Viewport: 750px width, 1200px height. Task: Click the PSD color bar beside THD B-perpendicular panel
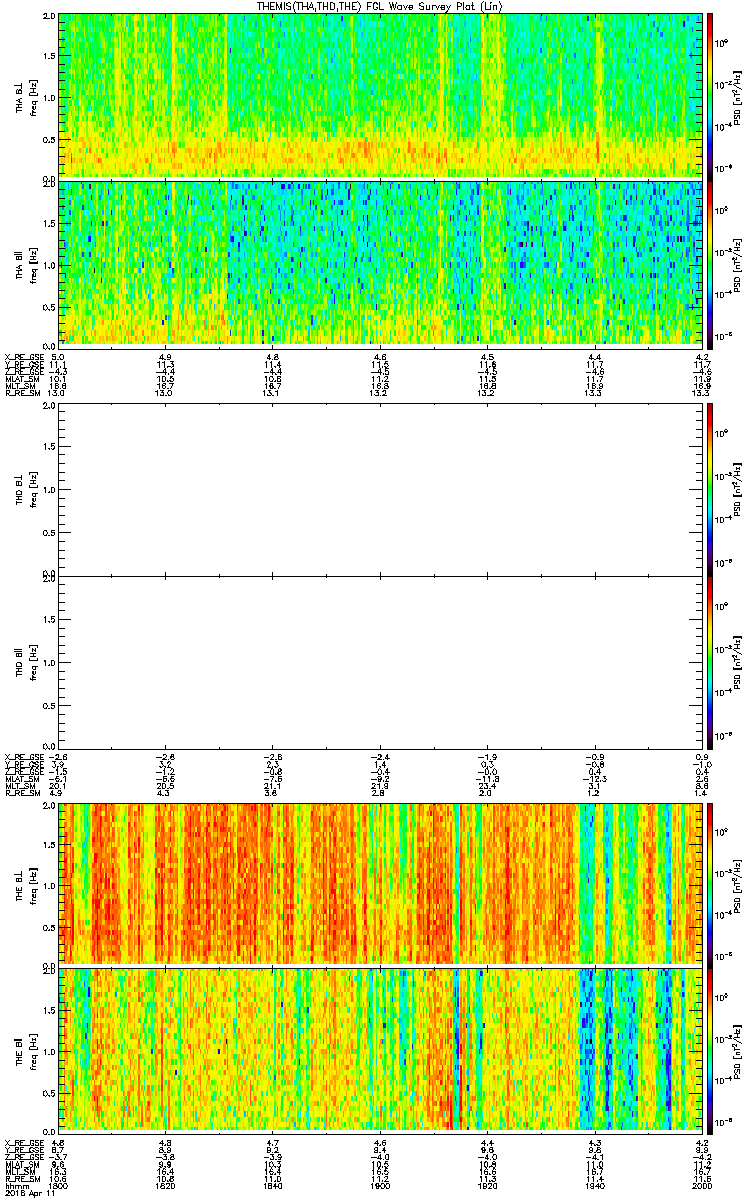[711, 489]
